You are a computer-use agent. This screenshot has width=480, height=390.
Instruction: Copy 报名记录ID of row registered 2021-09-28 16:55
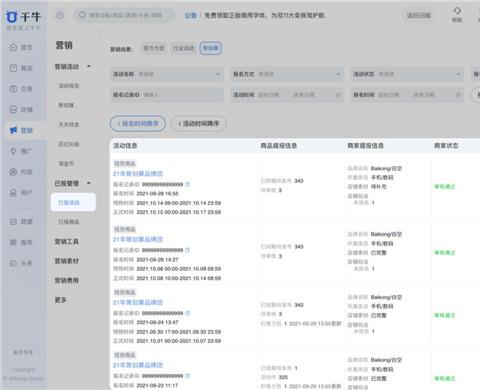tap(187, 184)
